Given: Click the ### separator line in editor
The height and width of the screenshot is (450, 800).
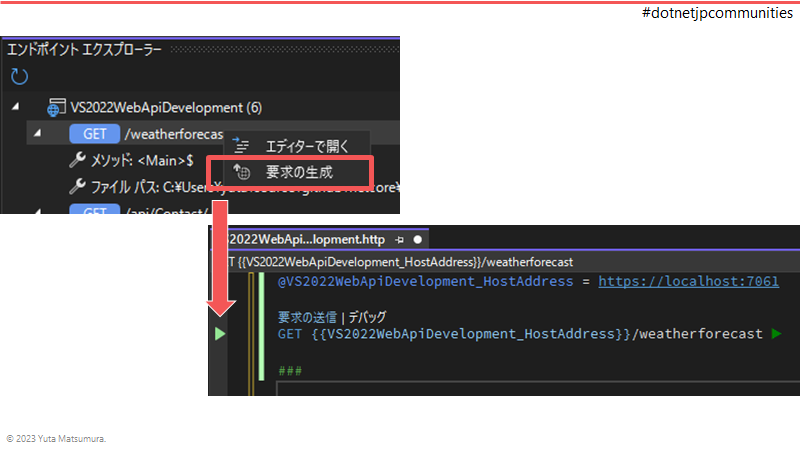Looking at the screenshot, I should (x=290, y=370).
